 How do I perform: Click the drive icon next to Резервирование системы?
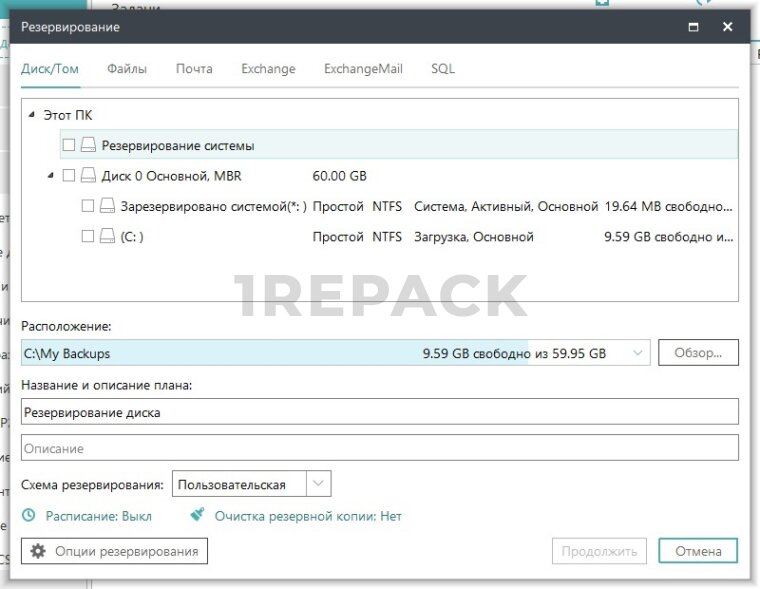(x=88, y=146)
